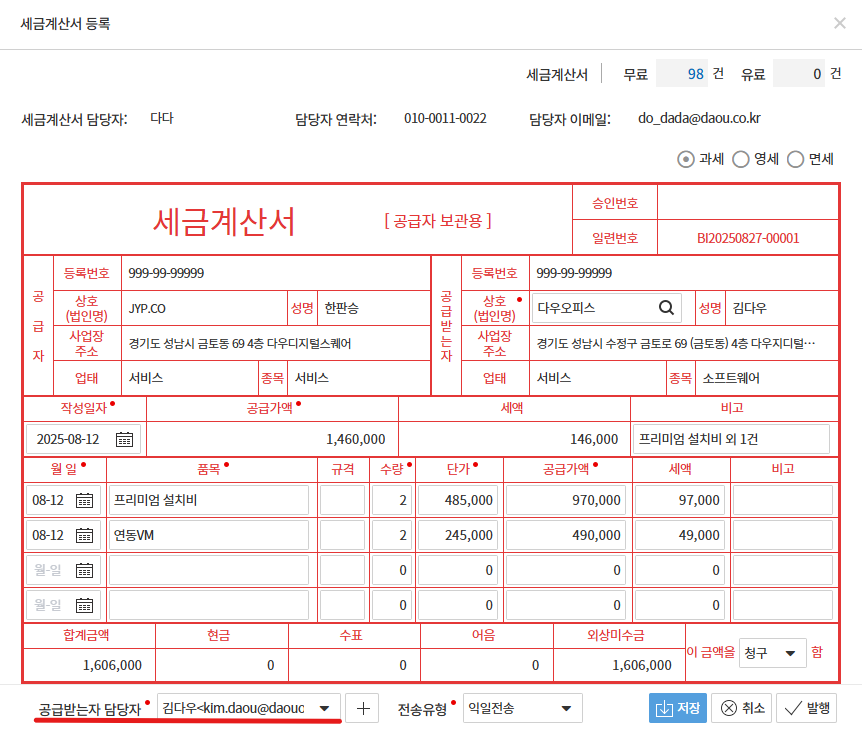
Task: Click the 취소 cancel button
Action: (743, 708)
